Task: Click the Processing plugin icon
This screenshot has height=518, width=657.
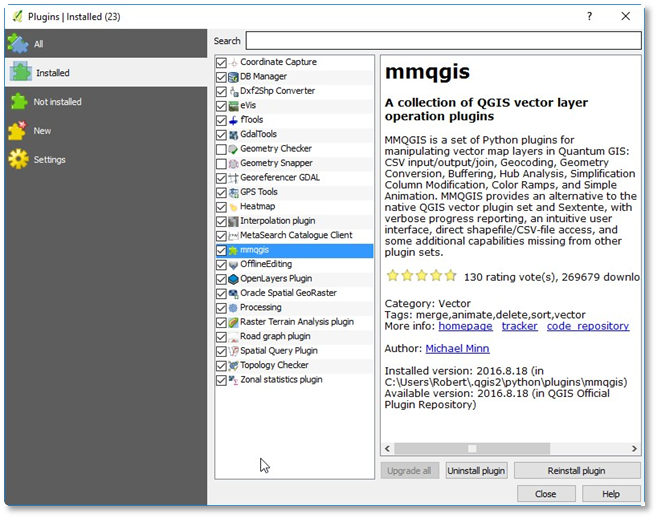Action: [233, 308]
